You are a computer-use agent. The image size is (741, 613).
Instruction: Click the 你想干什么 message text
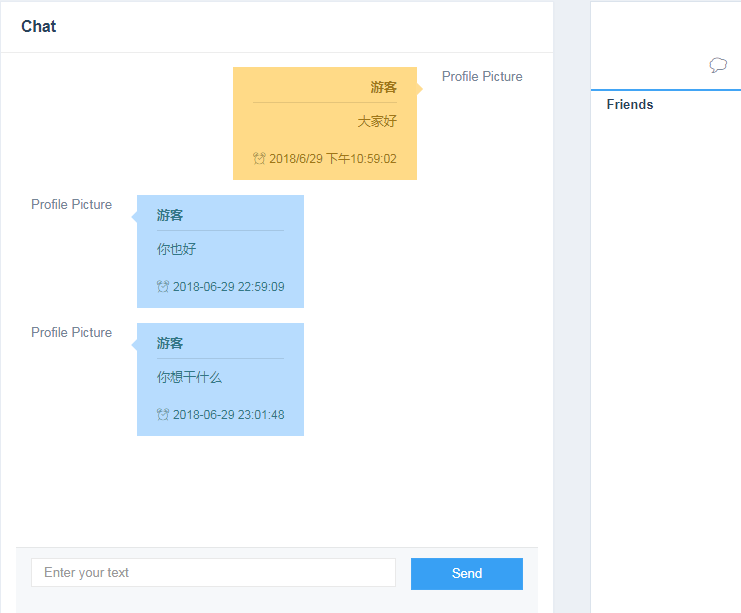pyautogui.click(x=189, y=377)
